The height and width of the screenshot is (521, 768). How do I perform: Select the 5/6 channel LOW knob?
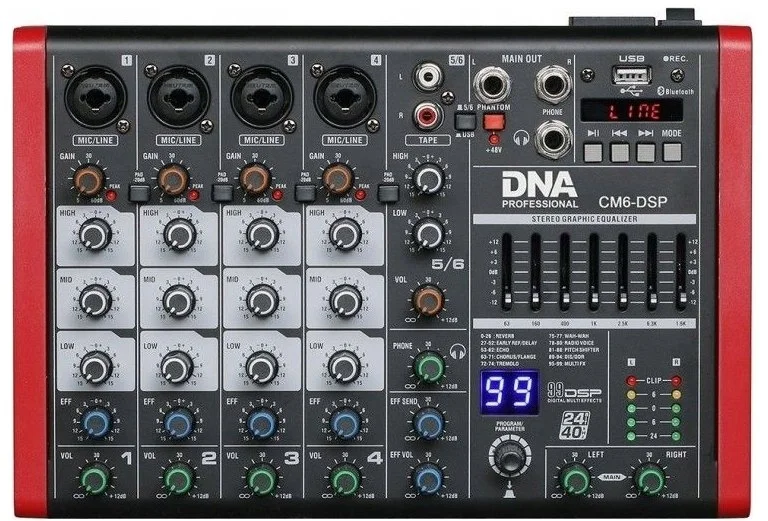pos(429,234)
